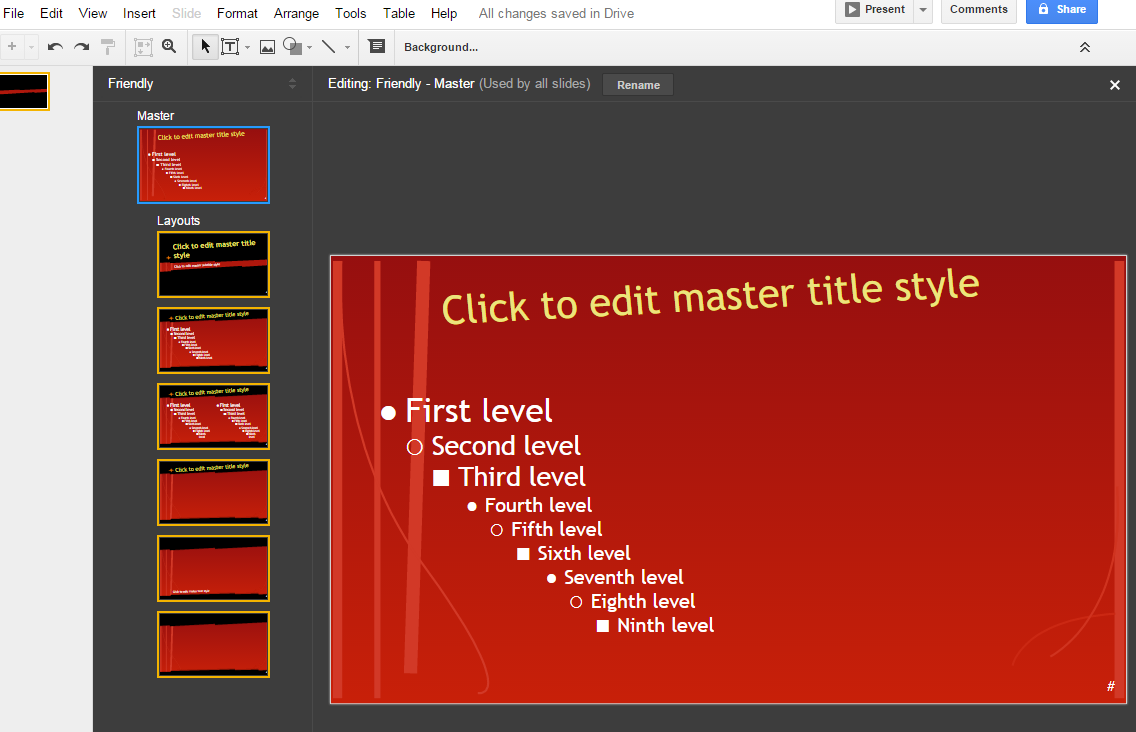Image resolution: width=1136 pixels, height=732 pixels.
Task: Click the 'First level' bullet text
Action: tap(479, 411)
